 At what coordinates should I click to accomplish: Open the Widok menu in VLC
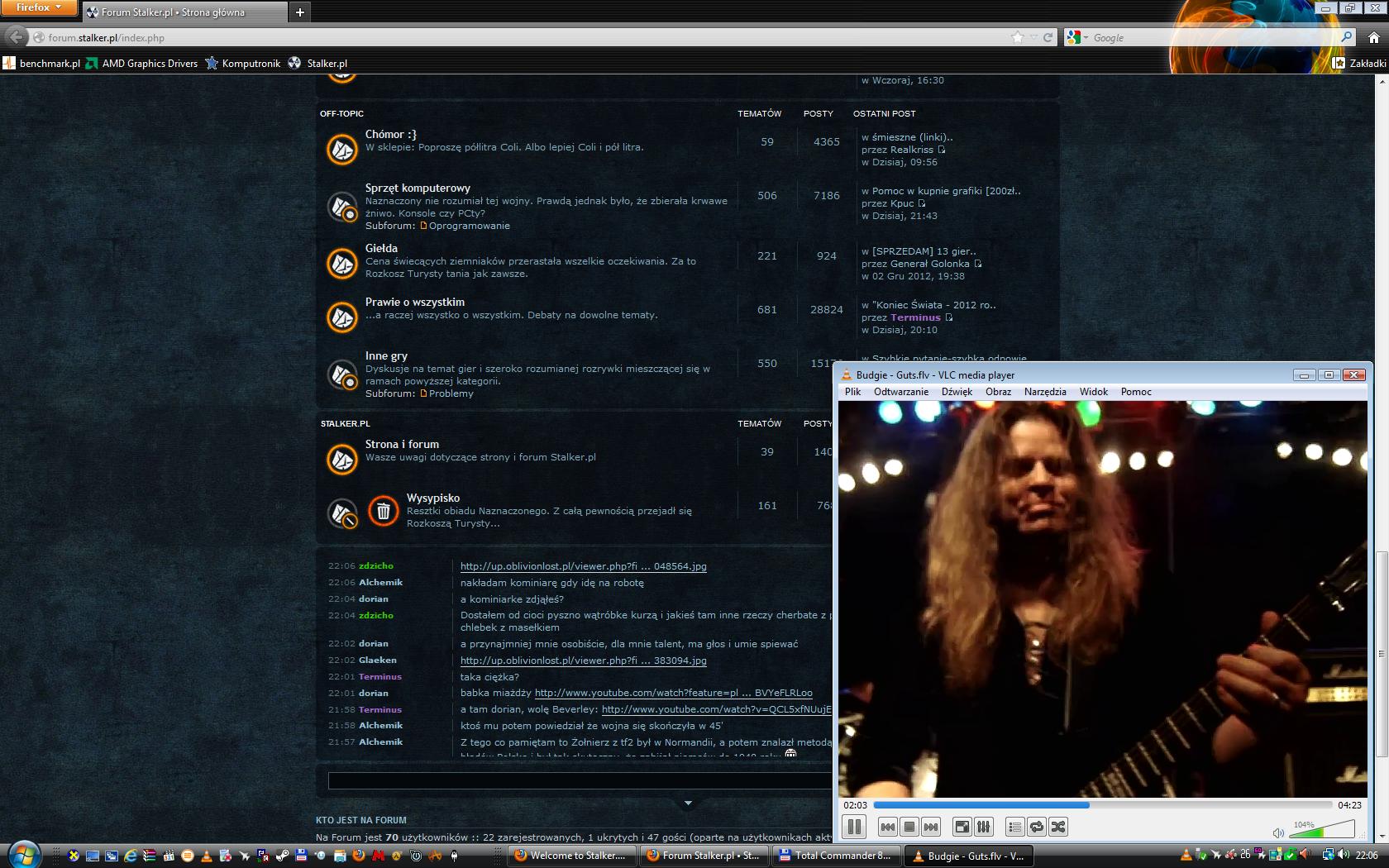1093,392
